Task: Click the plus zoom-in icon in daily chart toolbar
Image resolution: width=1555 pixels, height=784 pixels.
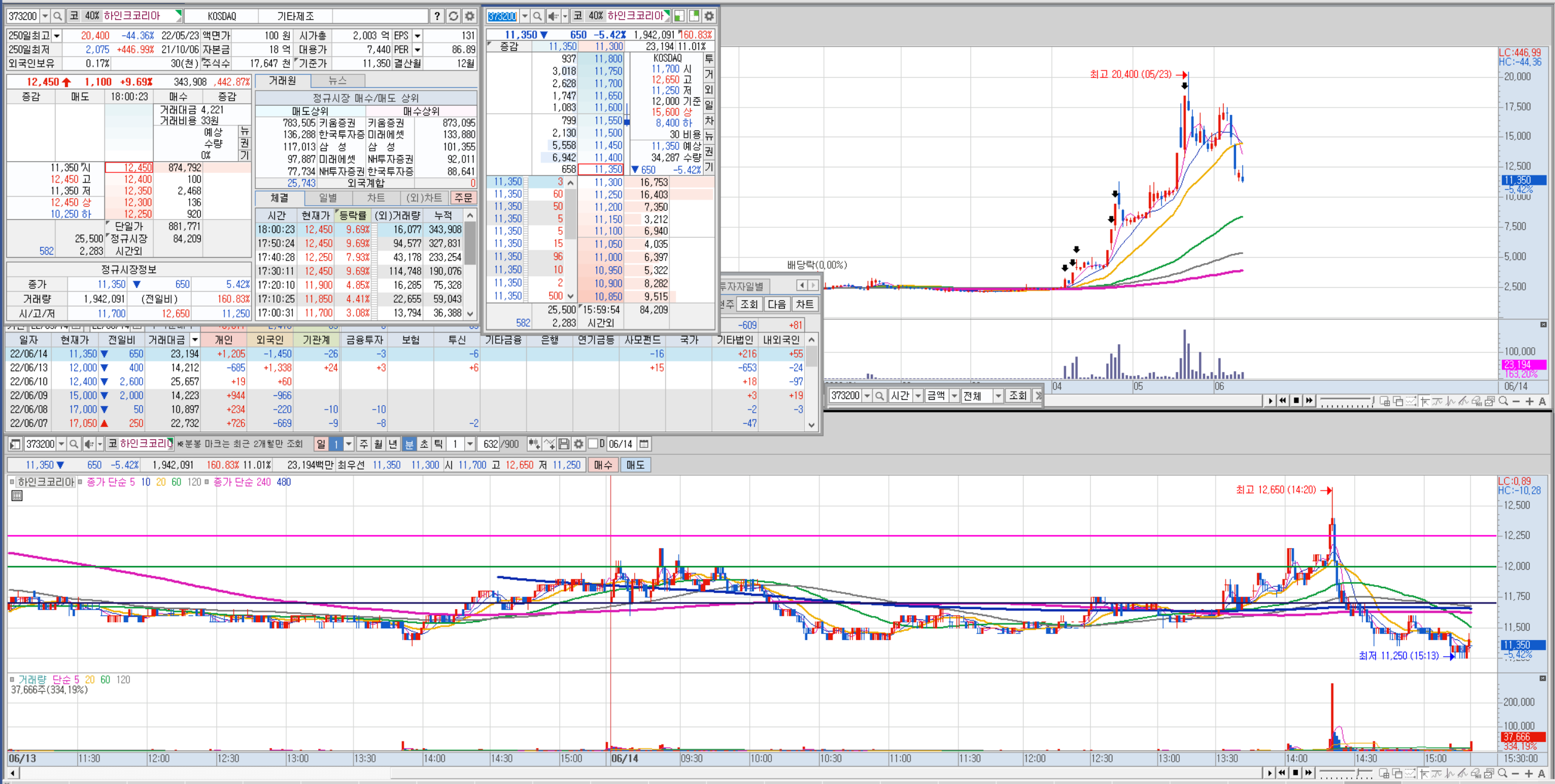Action: pos(1529,401)
